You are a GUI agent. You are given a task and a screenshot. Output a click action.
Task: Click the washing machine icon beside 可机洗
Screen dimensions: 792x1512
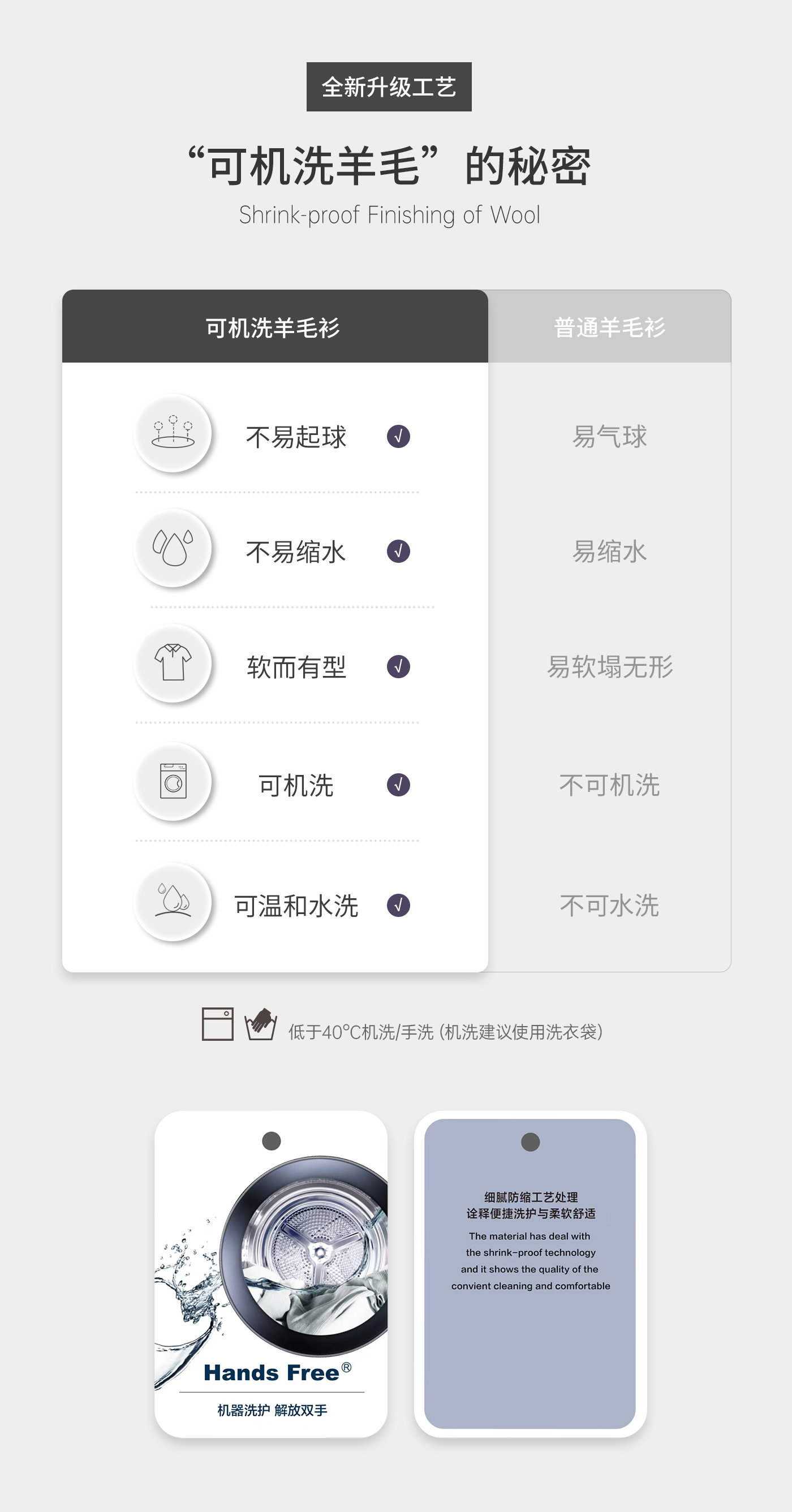click(x=173, y=782)
